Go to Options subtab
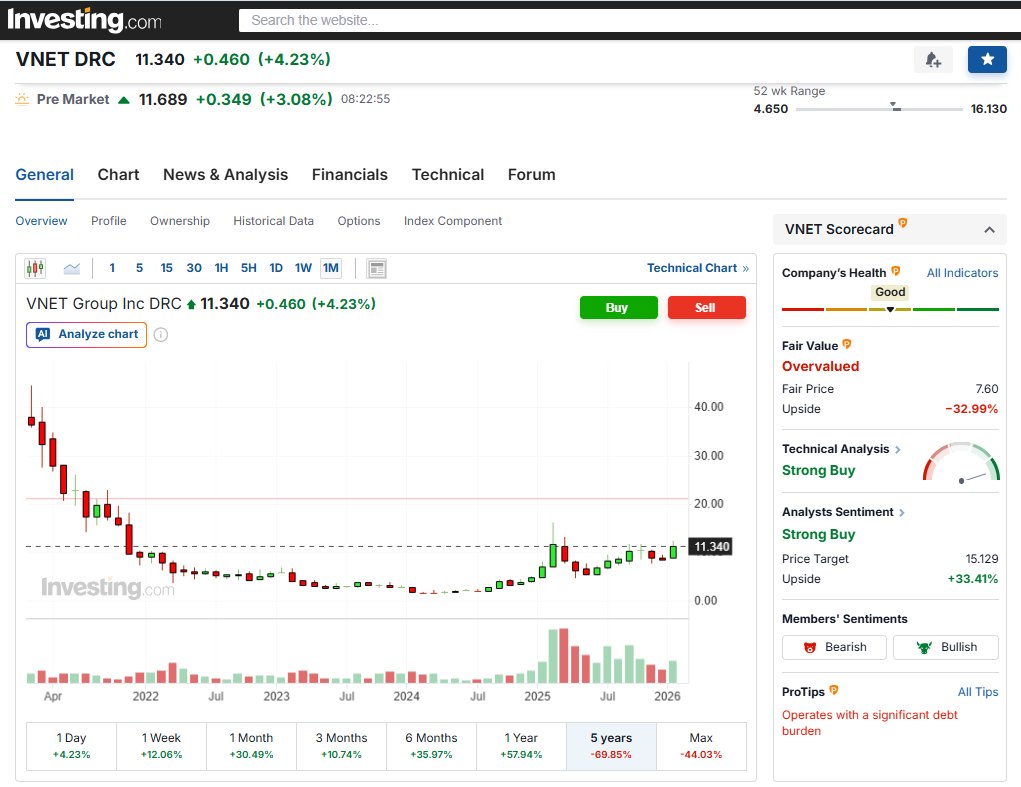 tap(359, 221)
